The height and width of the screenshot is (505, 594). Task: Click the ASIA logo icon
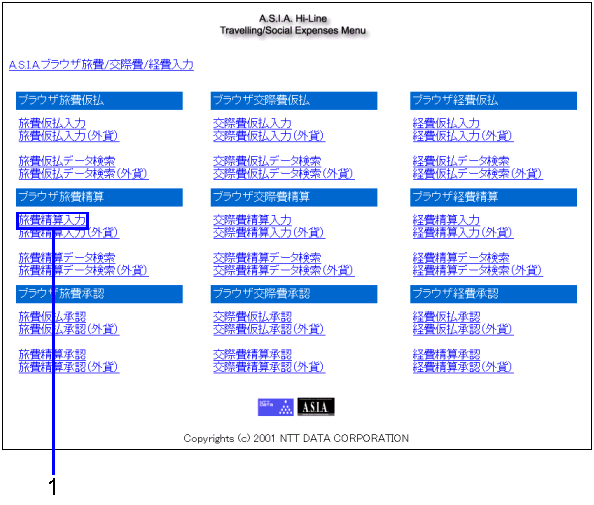tap(316, 407)
